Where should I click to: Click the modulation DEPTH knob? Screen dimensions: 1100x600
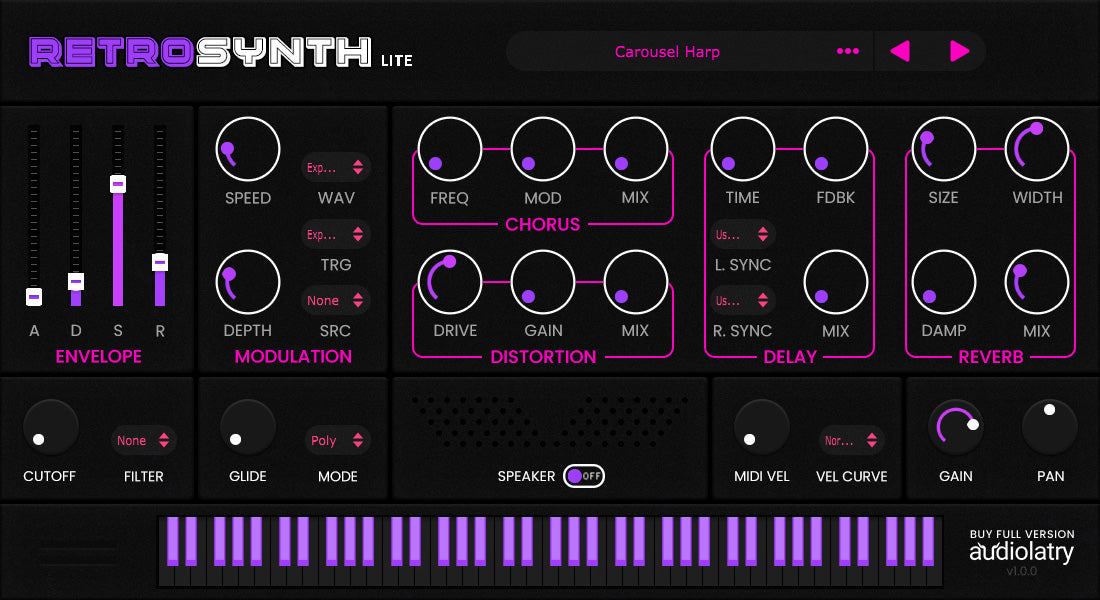[x=248, y=282]
